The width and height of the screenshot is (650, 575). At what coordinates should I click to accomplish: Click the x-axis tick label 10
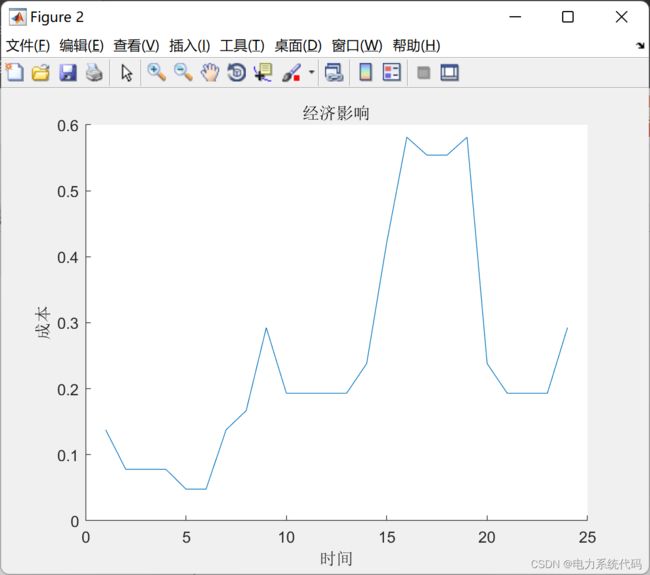pyautogui.click(x=286, y=537)
